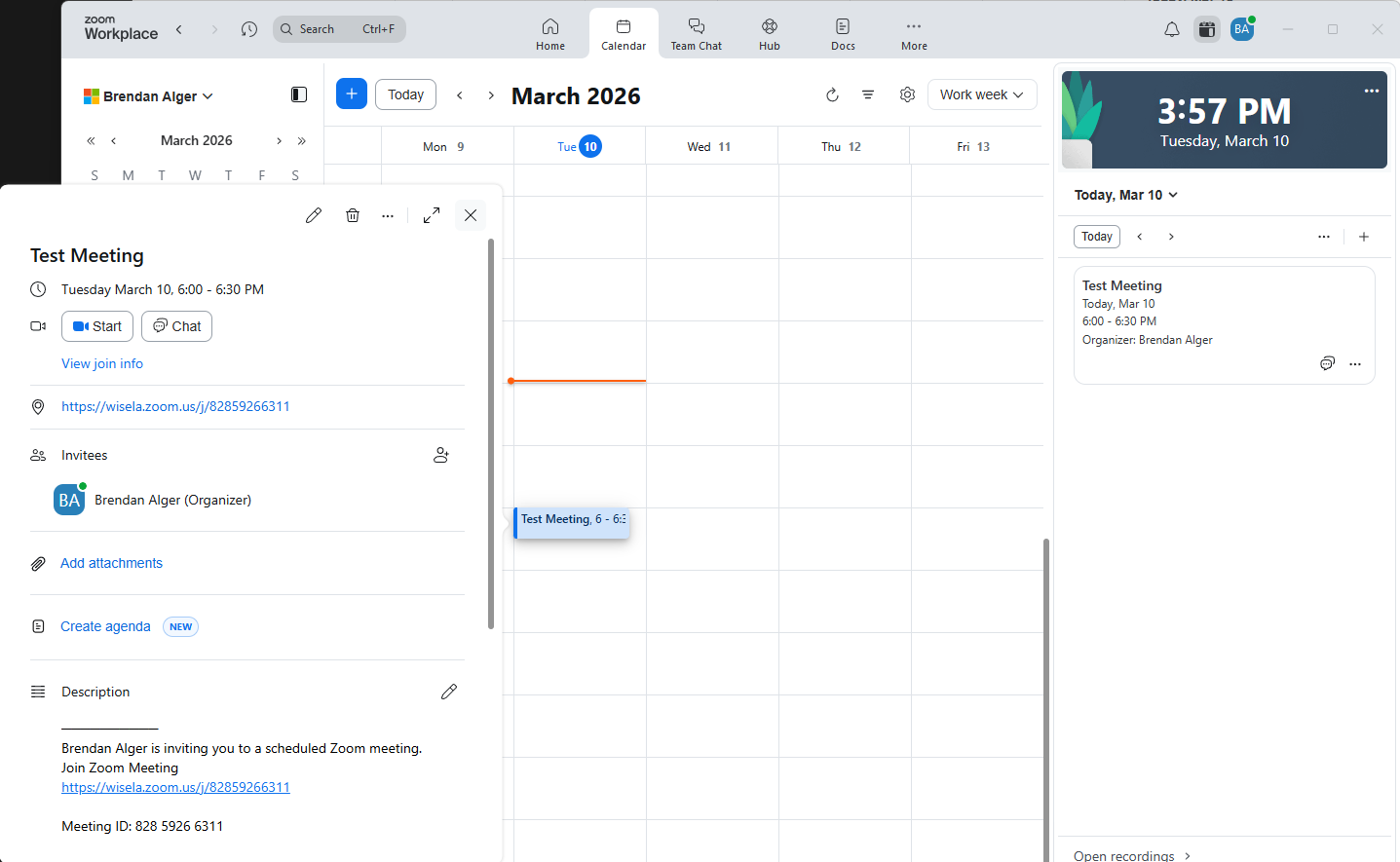Open the chat icon on the Test Meeting card
Viewport: 1400px width, 862px height.
click(1327, 363)
